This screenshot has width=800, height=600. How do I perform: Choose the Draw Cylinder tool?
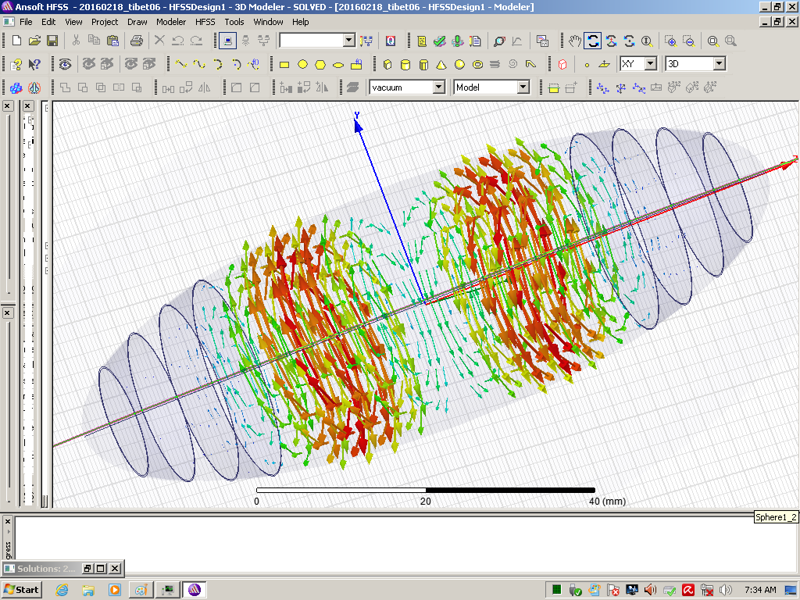point(403,64)
